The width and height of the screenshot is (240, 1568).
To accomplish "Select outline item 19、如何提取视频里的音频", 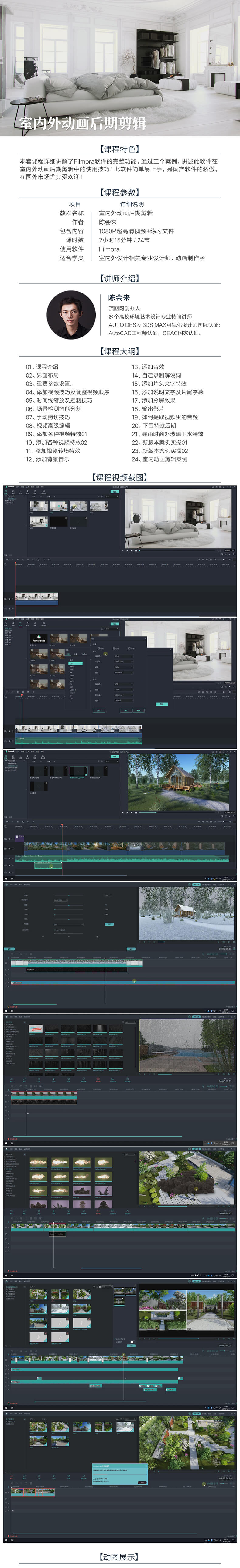I will coord(165,417).
